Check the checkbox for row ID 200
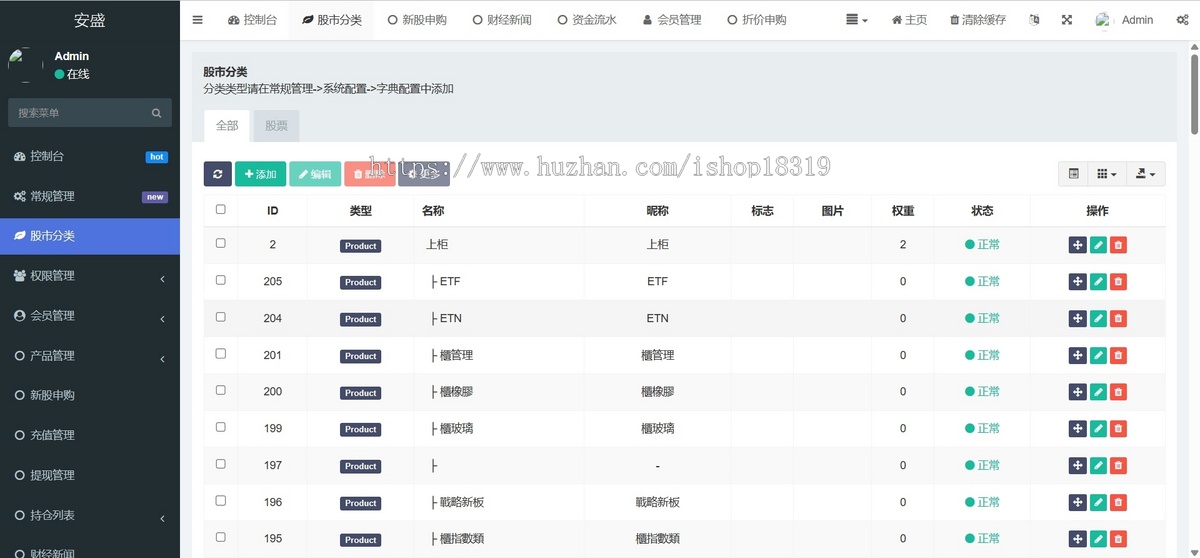This screenshot has height=558, width=1200. click(x=221, y=390)
